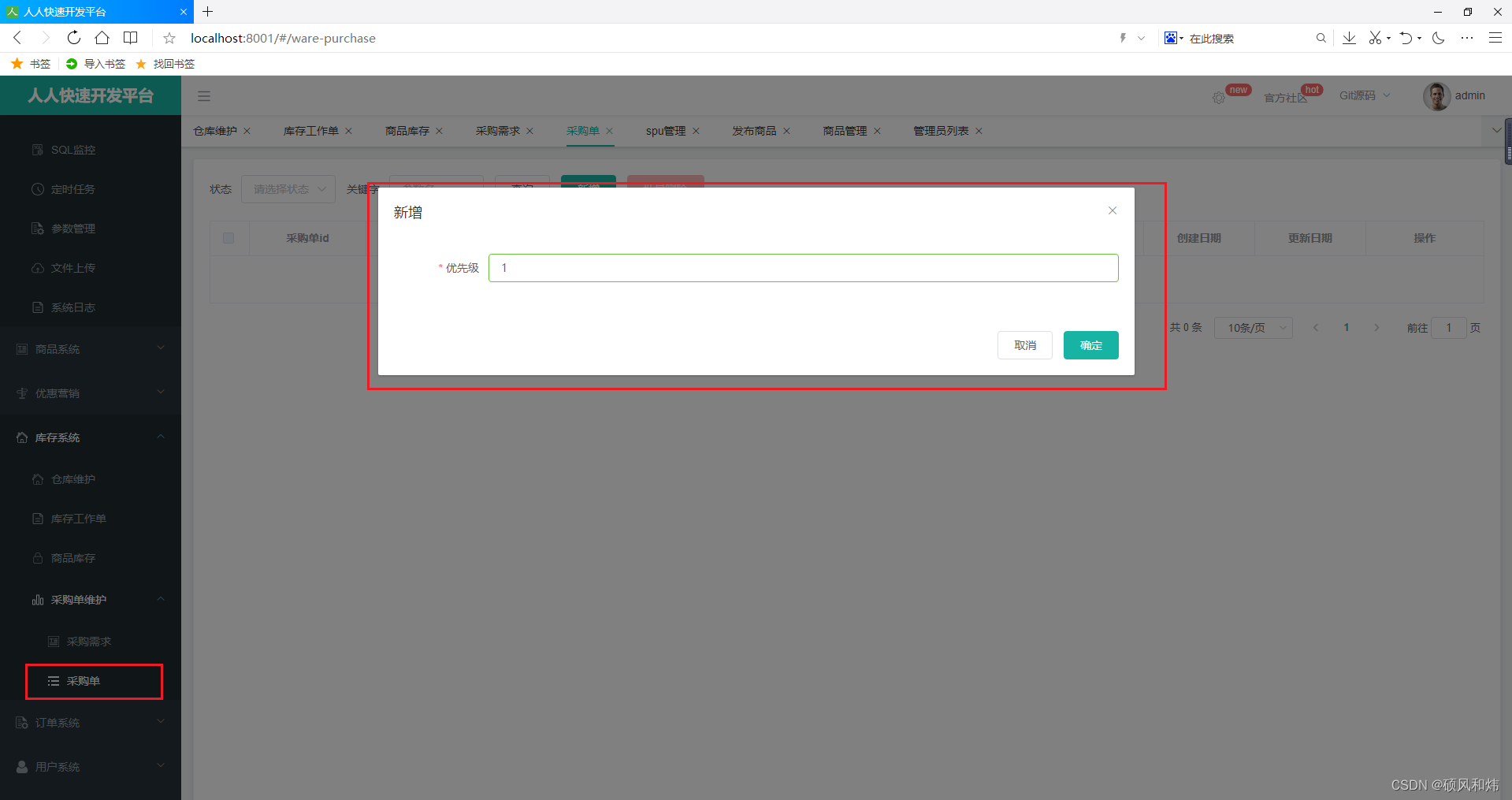The height and width of the screenshot is (800, 1512).
Task: Switch to 管理员列表 tab
Action: pos(941,131)
